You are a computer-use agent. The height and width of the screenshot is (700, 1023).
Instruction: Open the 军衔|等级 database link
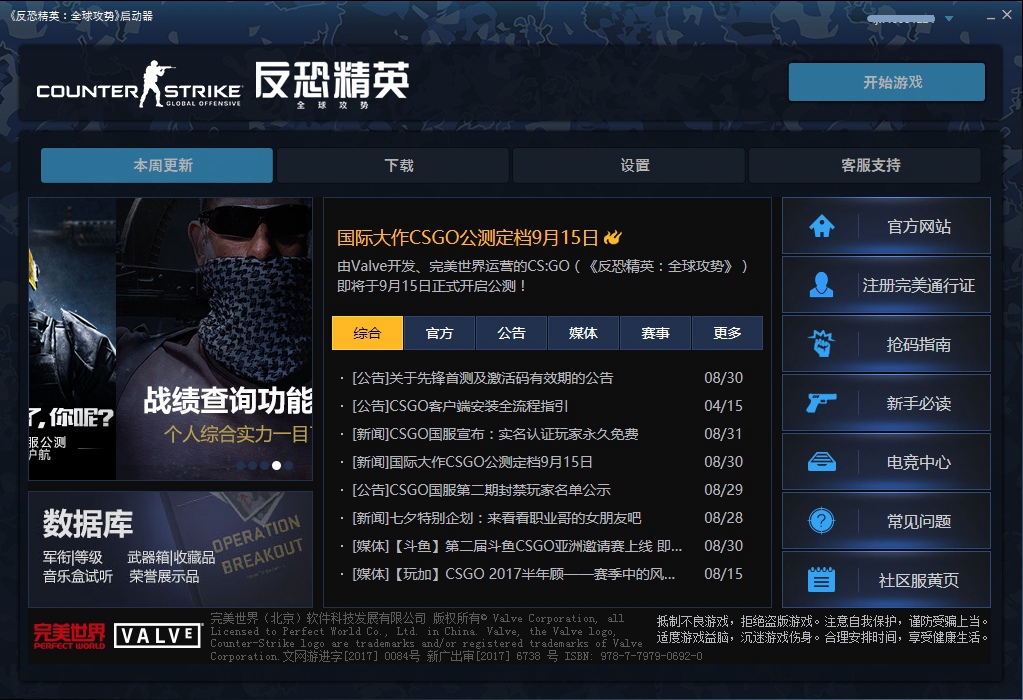73,557
